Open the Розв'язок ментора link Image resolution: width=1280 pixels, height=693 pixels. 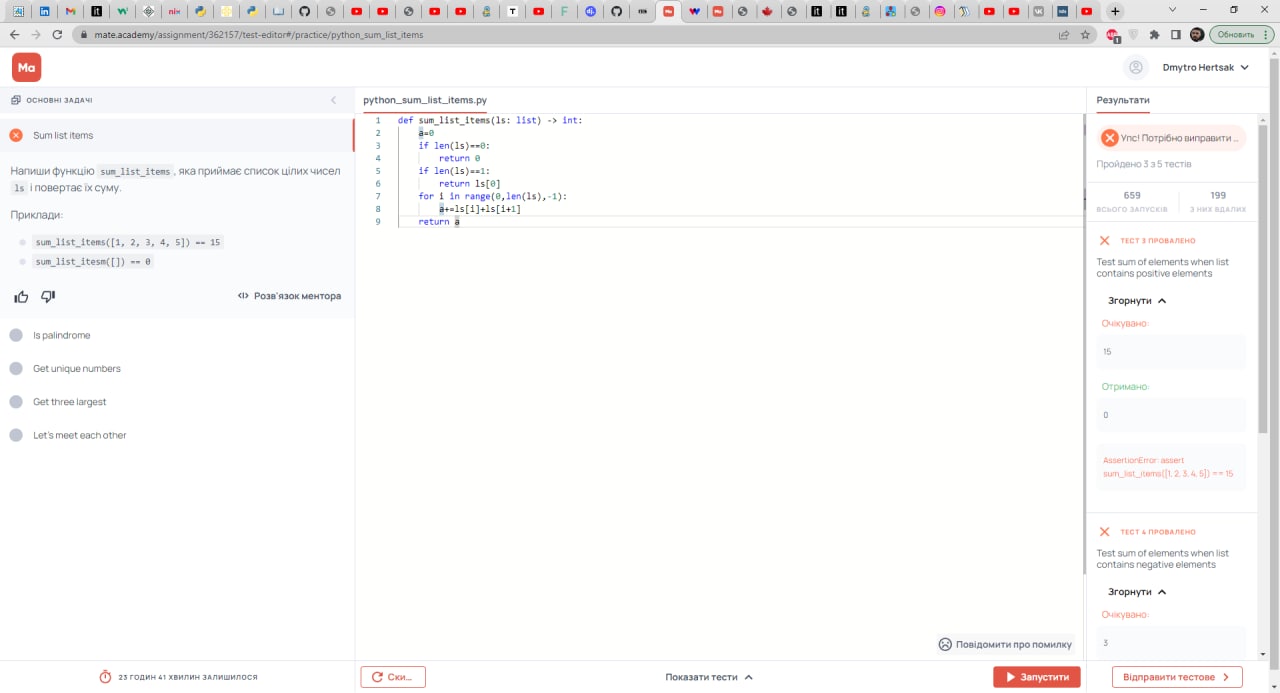(x=290, y=296)
